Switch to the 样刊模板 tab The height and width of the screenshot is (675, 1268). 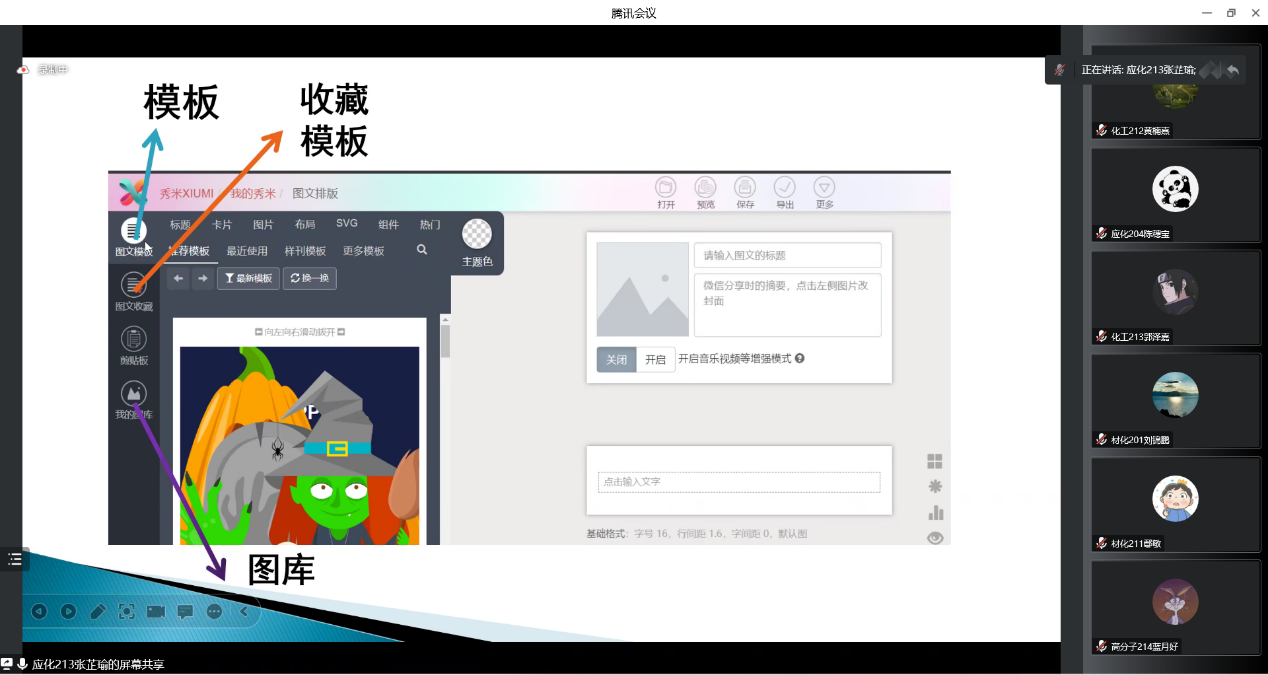click(305, 251)
